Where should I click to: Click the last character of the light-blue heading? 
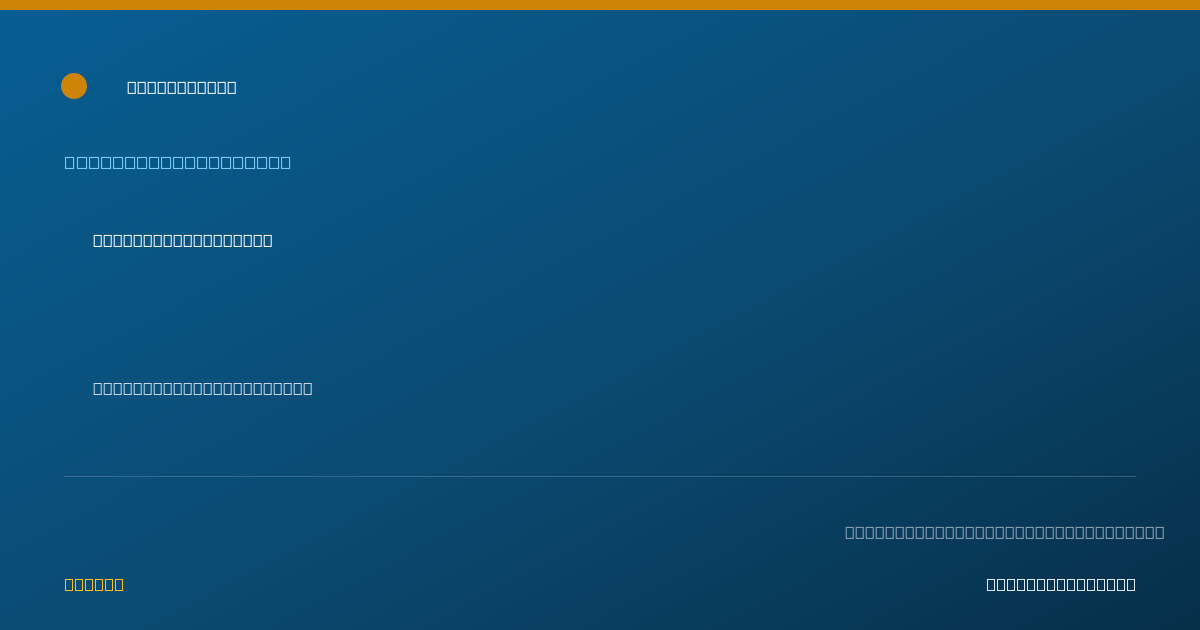coord(286,162)
